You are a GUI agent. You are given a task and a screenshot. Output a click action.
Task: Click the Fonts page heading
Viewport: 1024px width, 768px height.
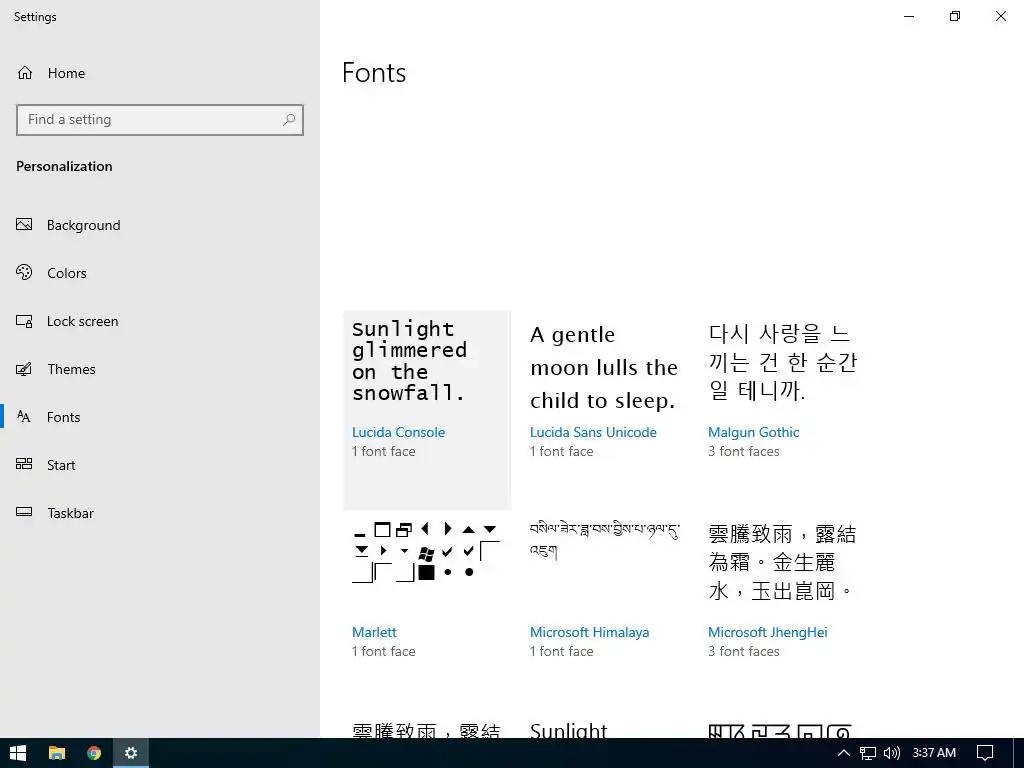(374, 72)
